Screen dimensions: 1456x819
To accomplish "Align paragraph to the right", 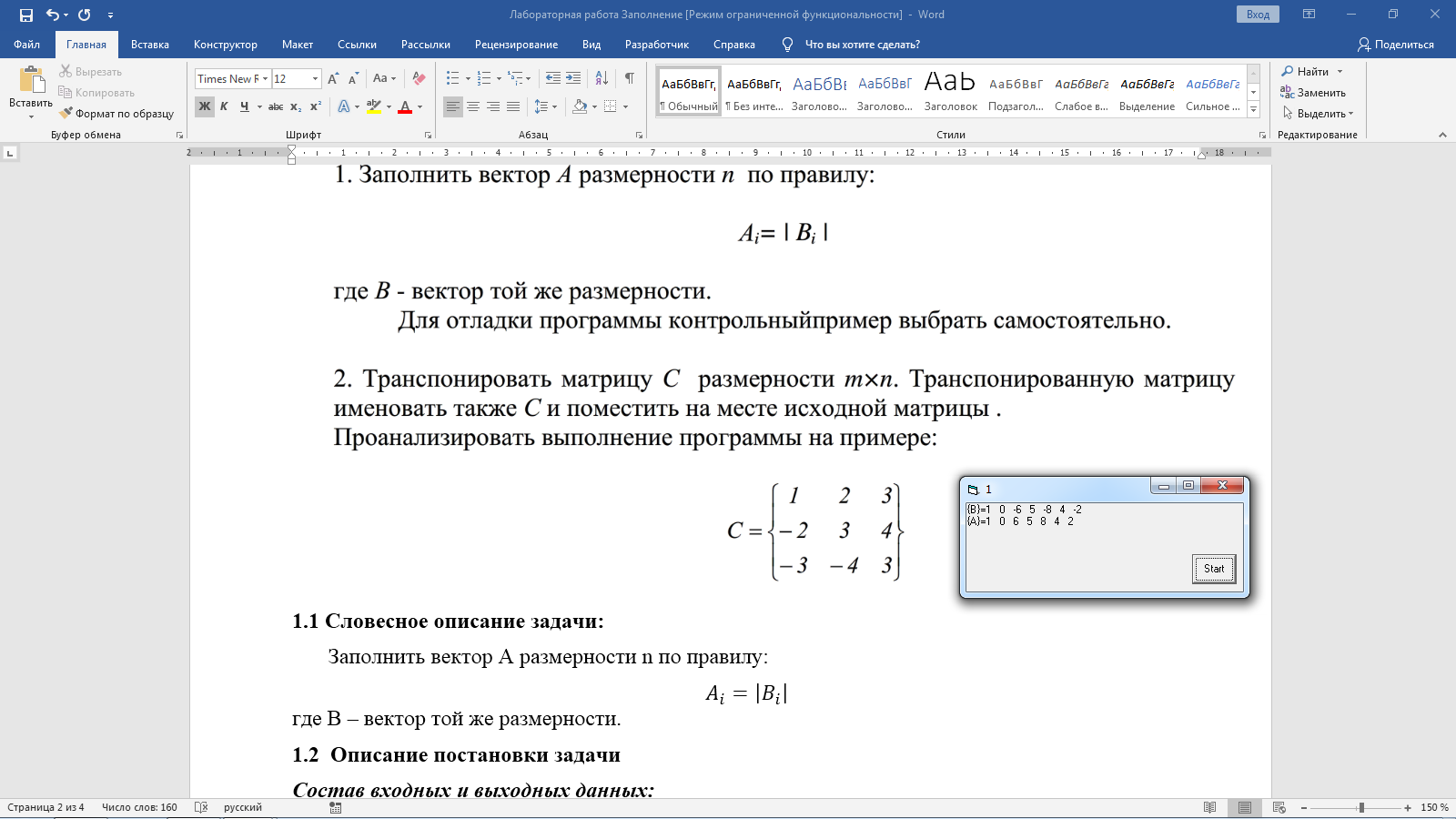I will coord(493,106).
